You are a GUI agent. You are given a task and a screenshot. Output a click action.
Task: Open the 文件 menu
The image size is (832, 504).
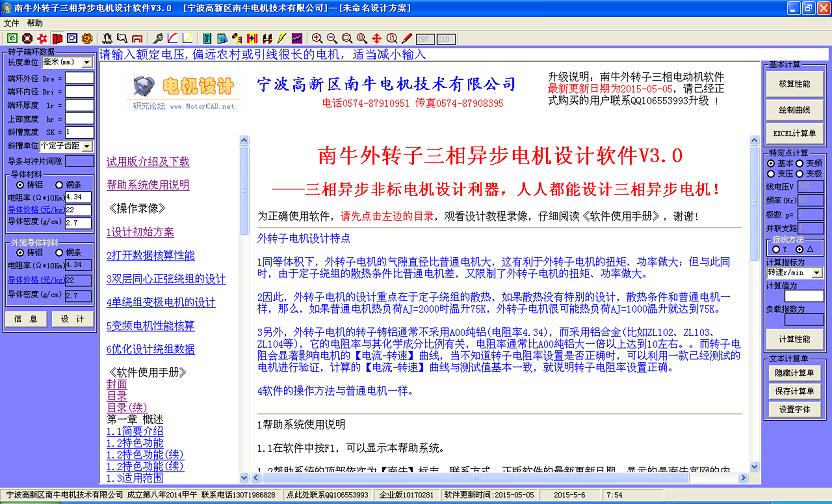pos(10,22)
